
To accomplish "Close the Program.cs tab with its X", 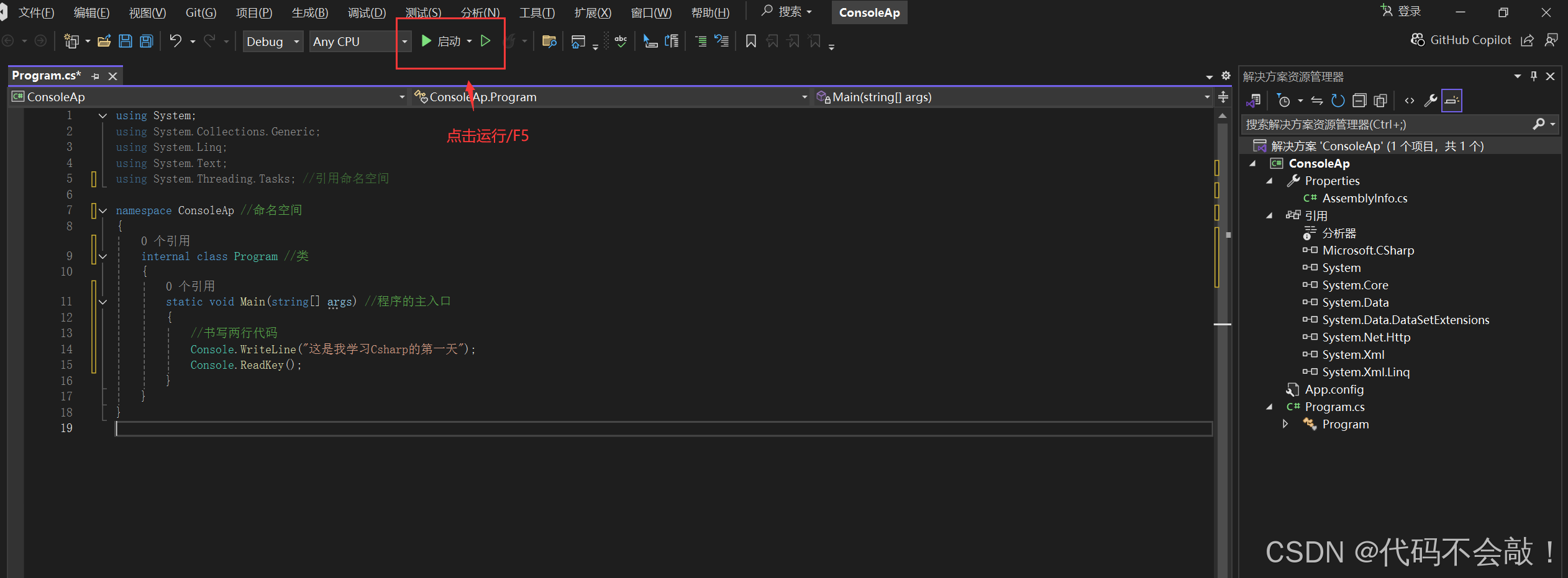I will (x=112, y=76).
